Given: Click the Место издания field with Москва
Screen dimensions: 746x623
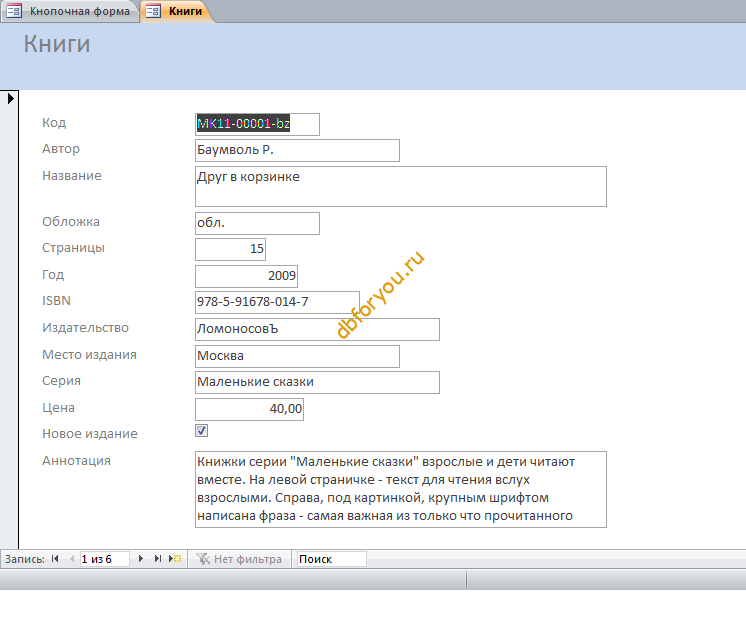Looking at the screenshot, I should (x=297, y=356).
